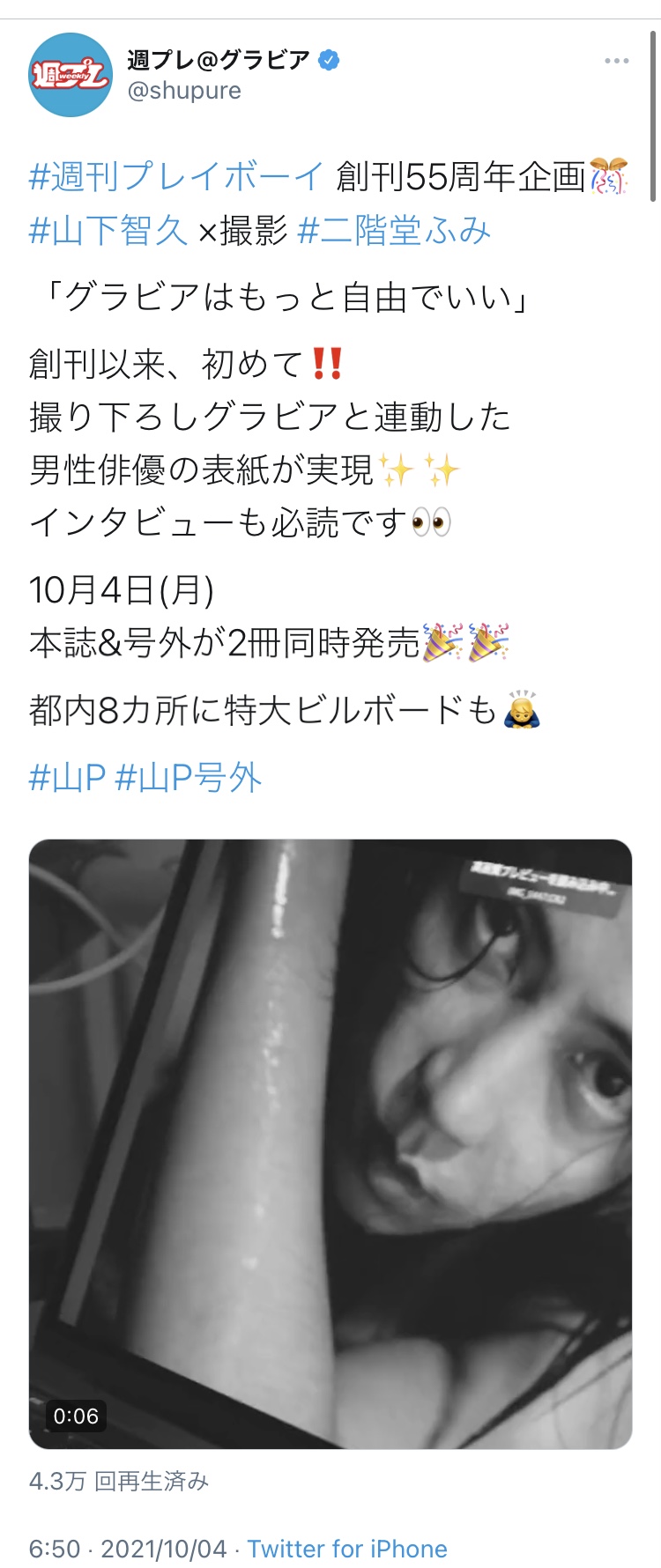Tap the 0:06 video duration badge
This screenshot has height=1568, width=661.
76,1416
